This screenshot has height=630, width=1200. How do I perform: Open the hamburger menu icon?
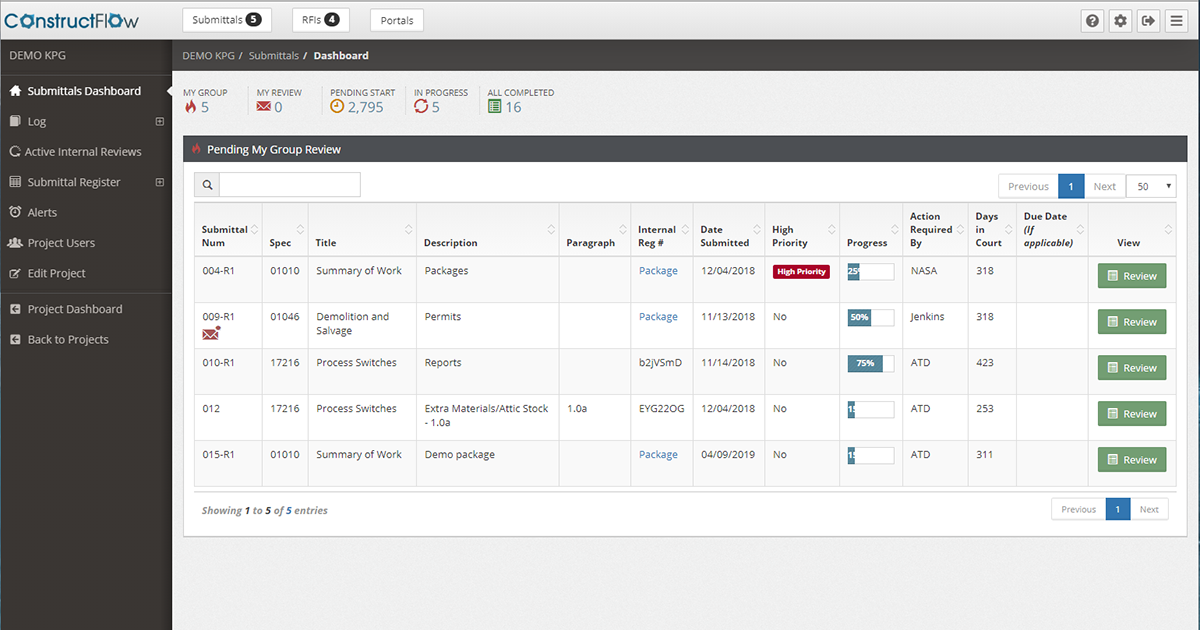1176,21
